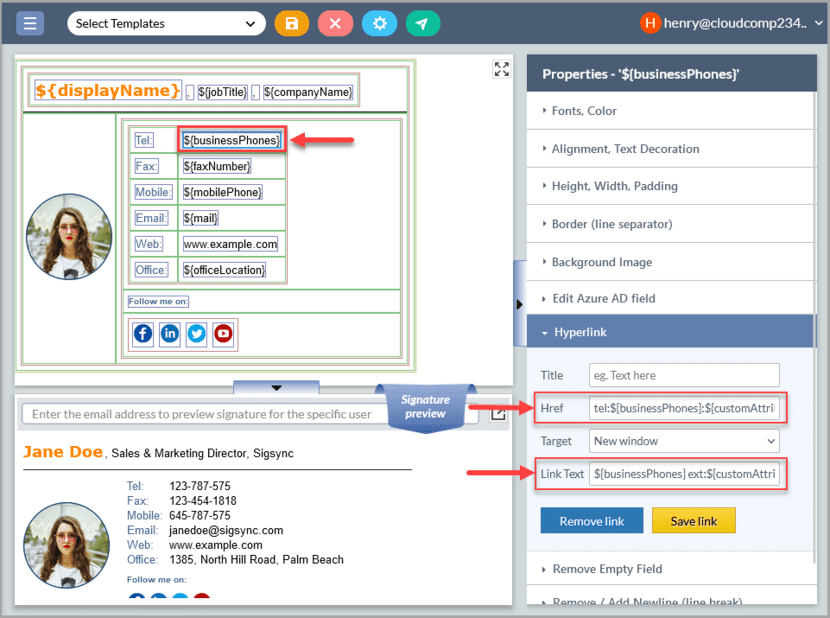This screenshot has height=618, width=830.
Task: Click the Remove link button
Action: click(x=592, y=521)
